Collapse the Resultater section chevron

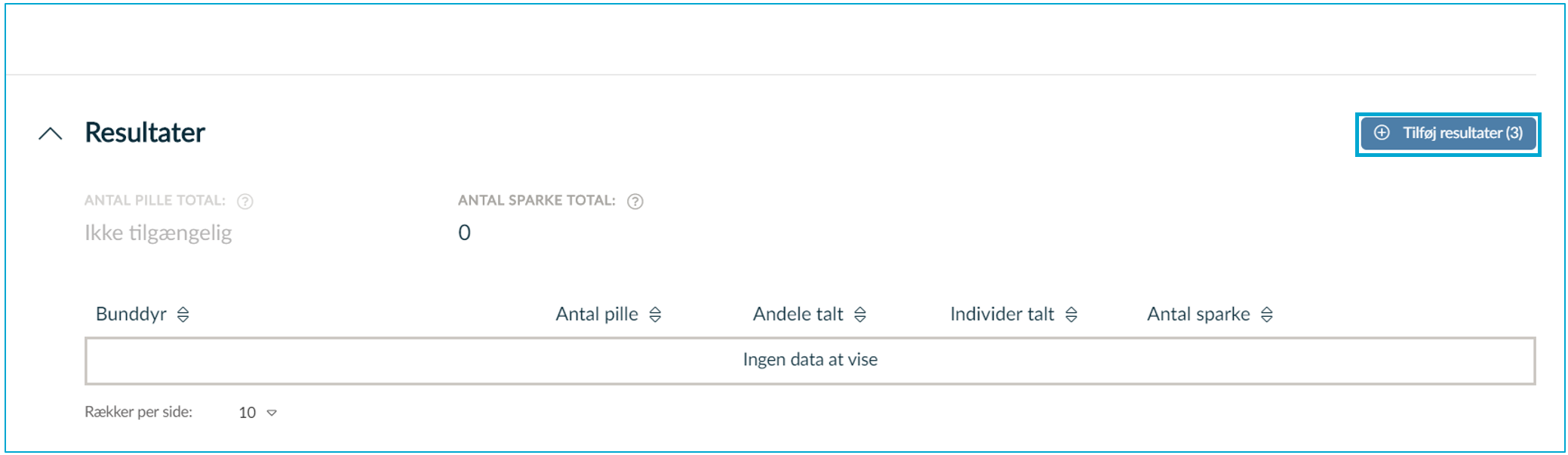pyautogui.click(x=51, y=134)
